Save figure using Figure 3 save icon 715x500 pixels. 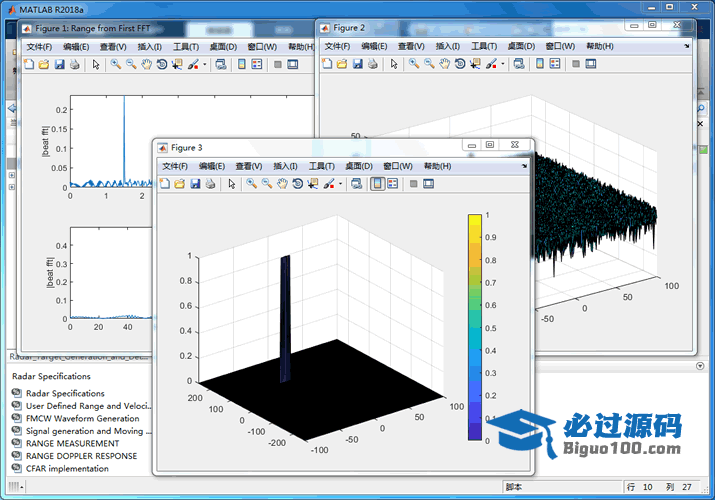195,184
